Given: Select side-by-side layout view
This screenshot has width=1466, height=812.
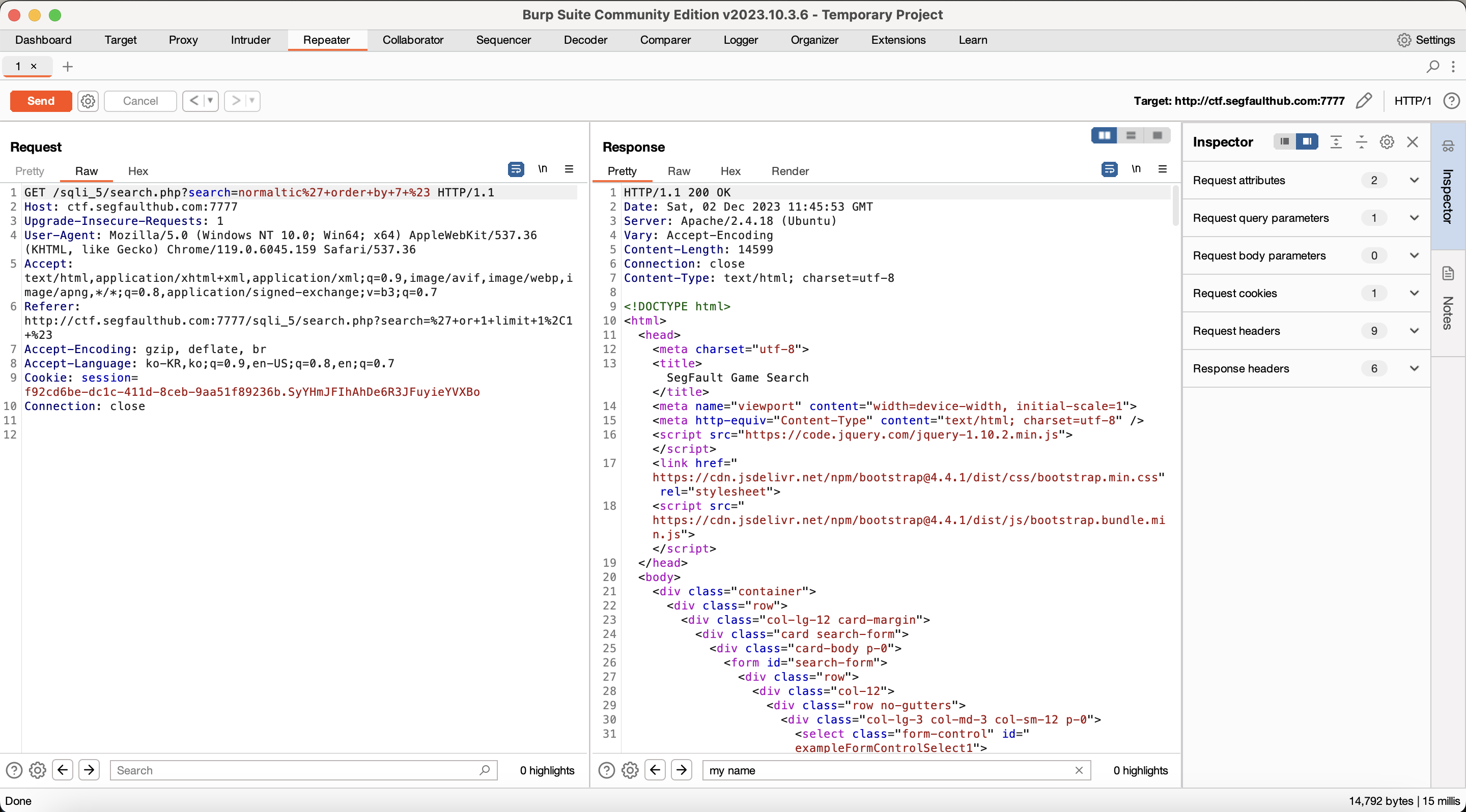Looking at the screenshot, I should pyautogui.click(x=1104, y=135).
